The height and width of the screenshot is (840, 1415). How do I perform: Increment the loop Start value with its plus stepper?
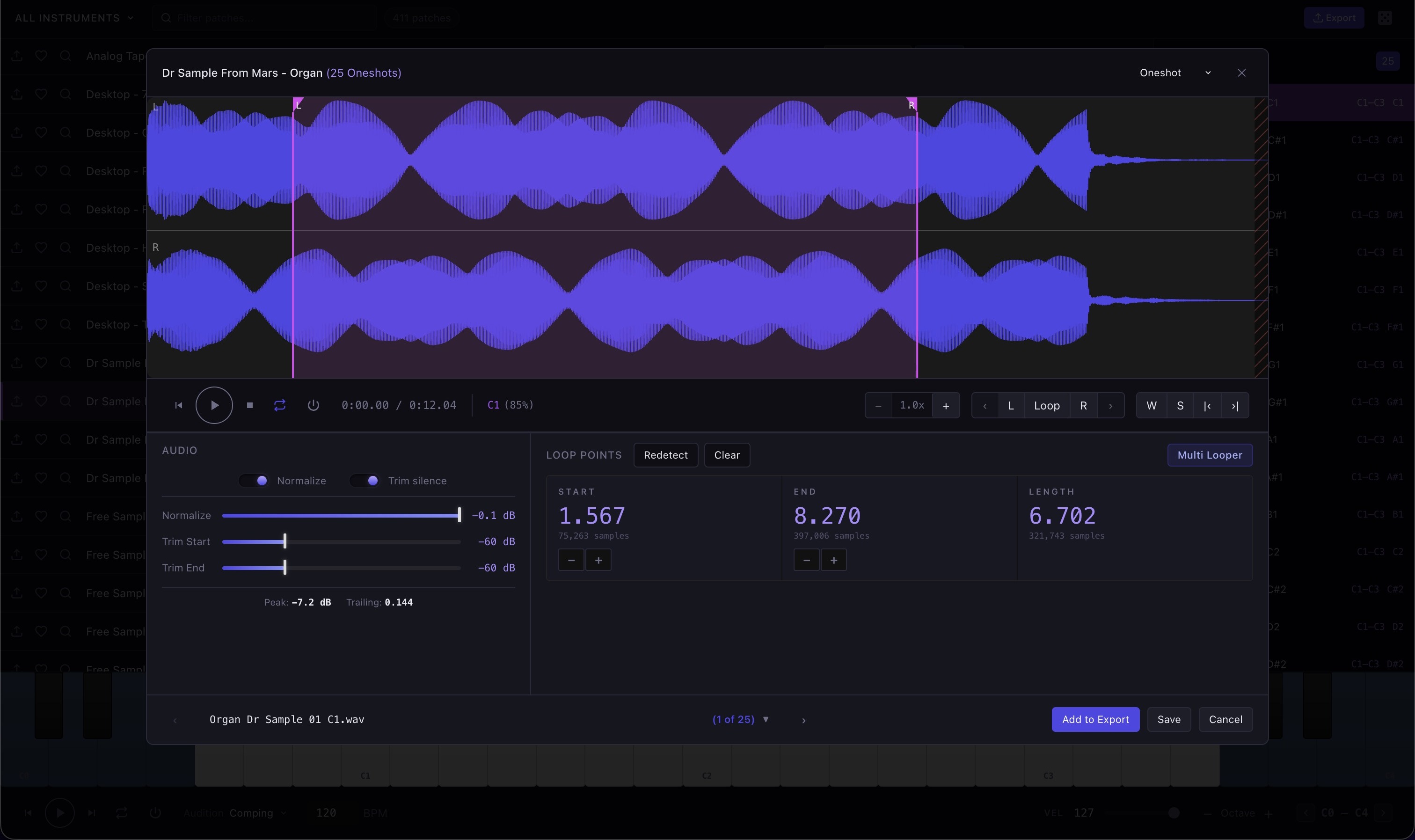[598, 560]
